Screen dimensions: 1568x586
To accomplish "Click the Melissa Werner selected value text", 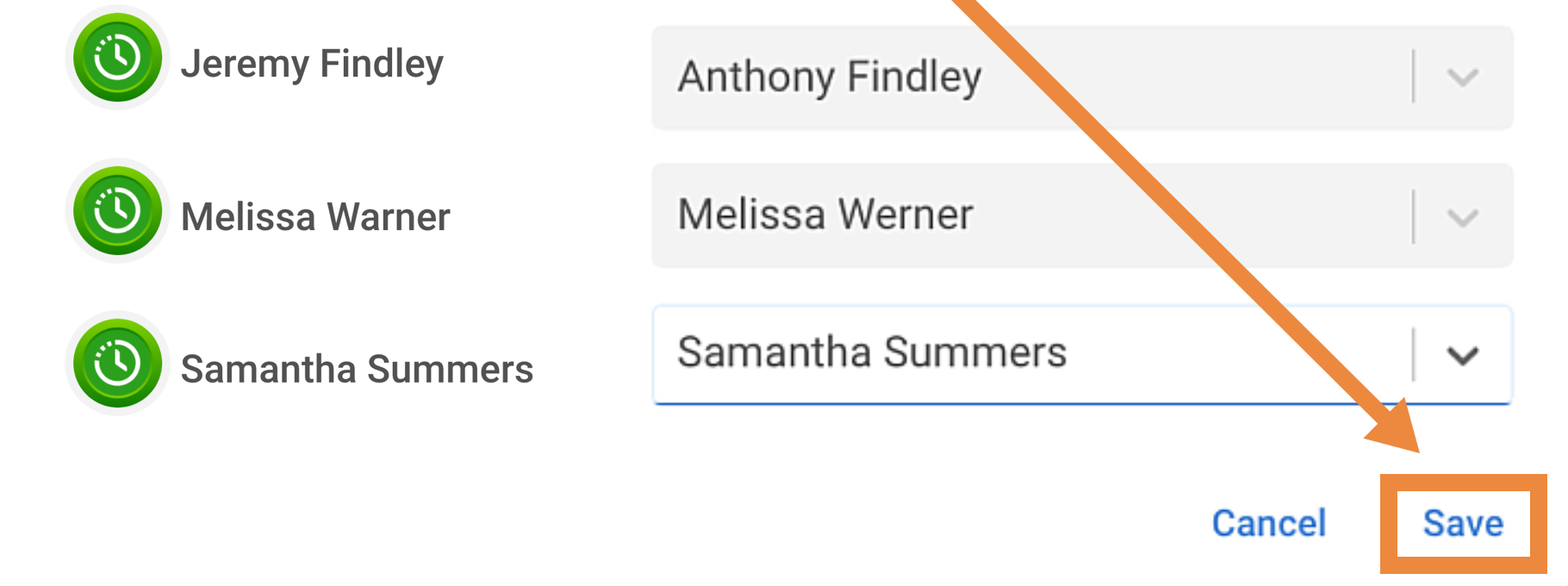I will coord(824,215).
